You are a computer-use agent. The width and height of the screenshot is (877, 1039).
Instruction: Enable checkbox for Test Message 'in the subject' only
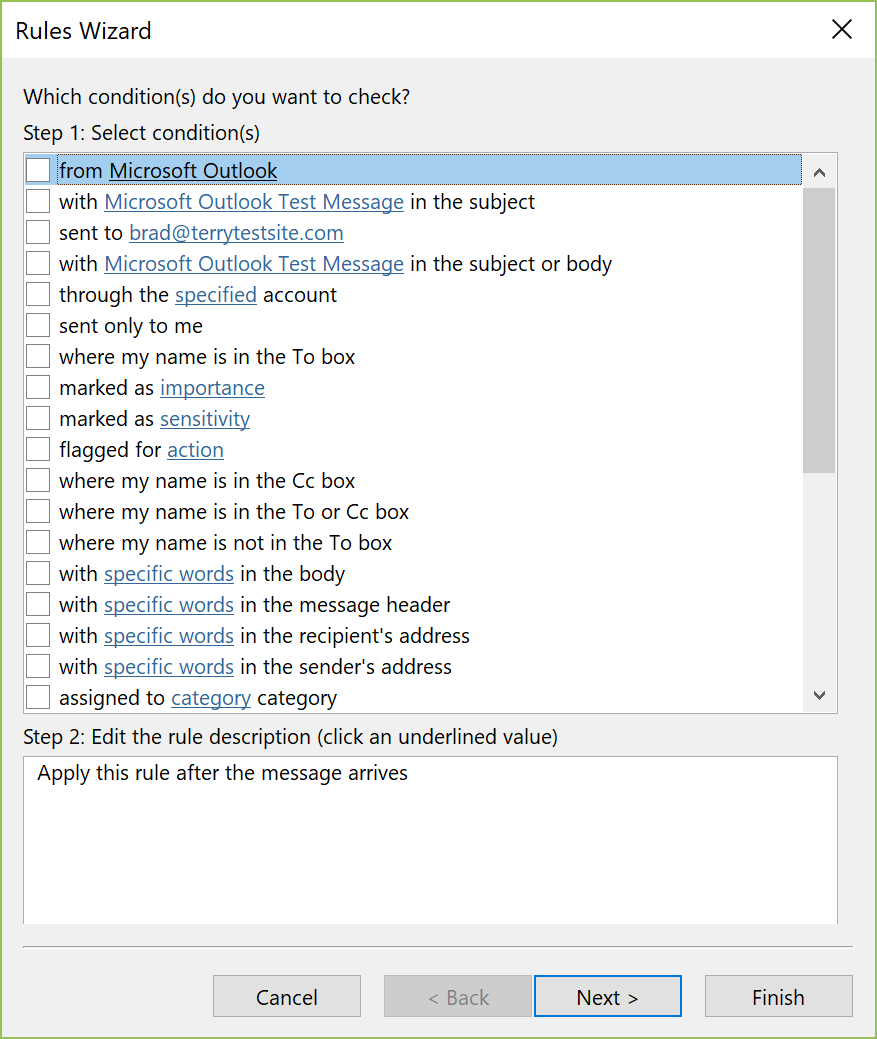point(38,201)
